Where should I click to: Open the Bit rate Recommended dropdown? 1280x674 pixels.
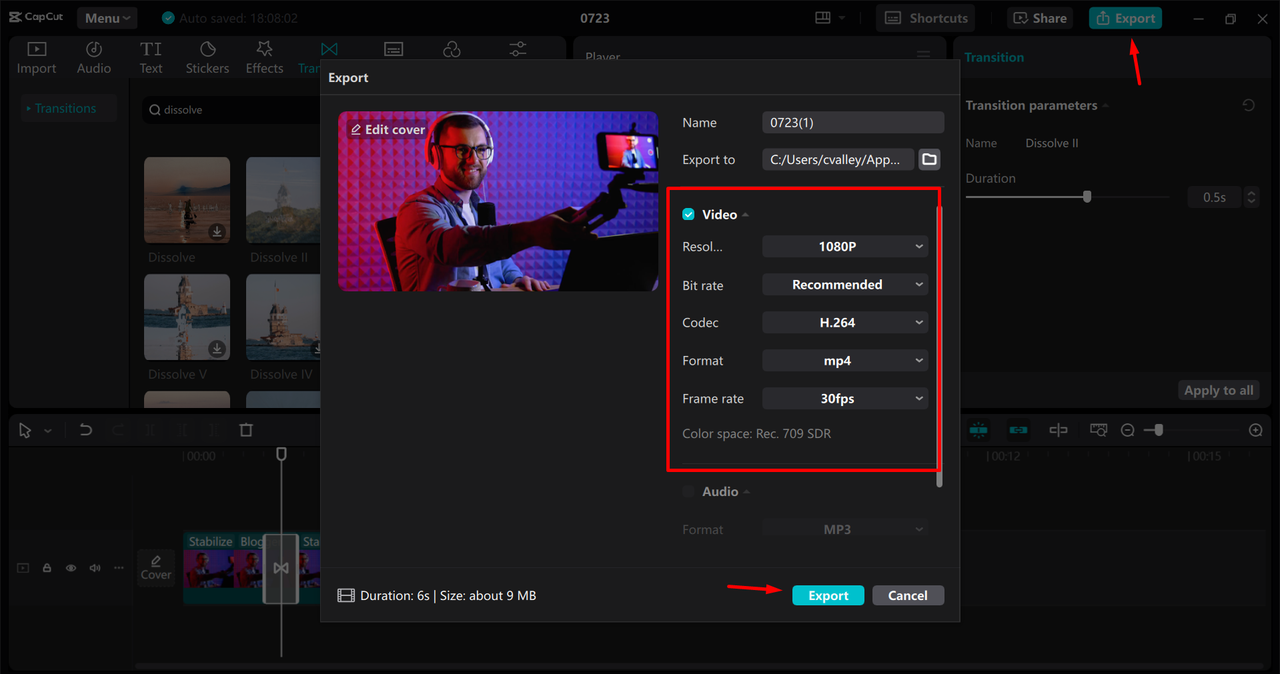(x=845, y=285)
